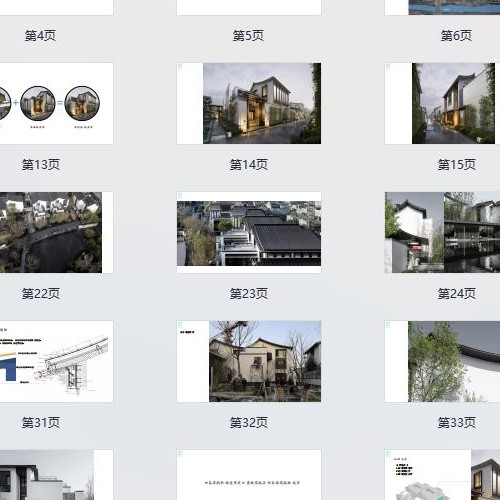Viewport: 500px width, 500px height.
Task: Open the bottom-row thumbnail showing a white modern house
Action: tap(56, 475)
